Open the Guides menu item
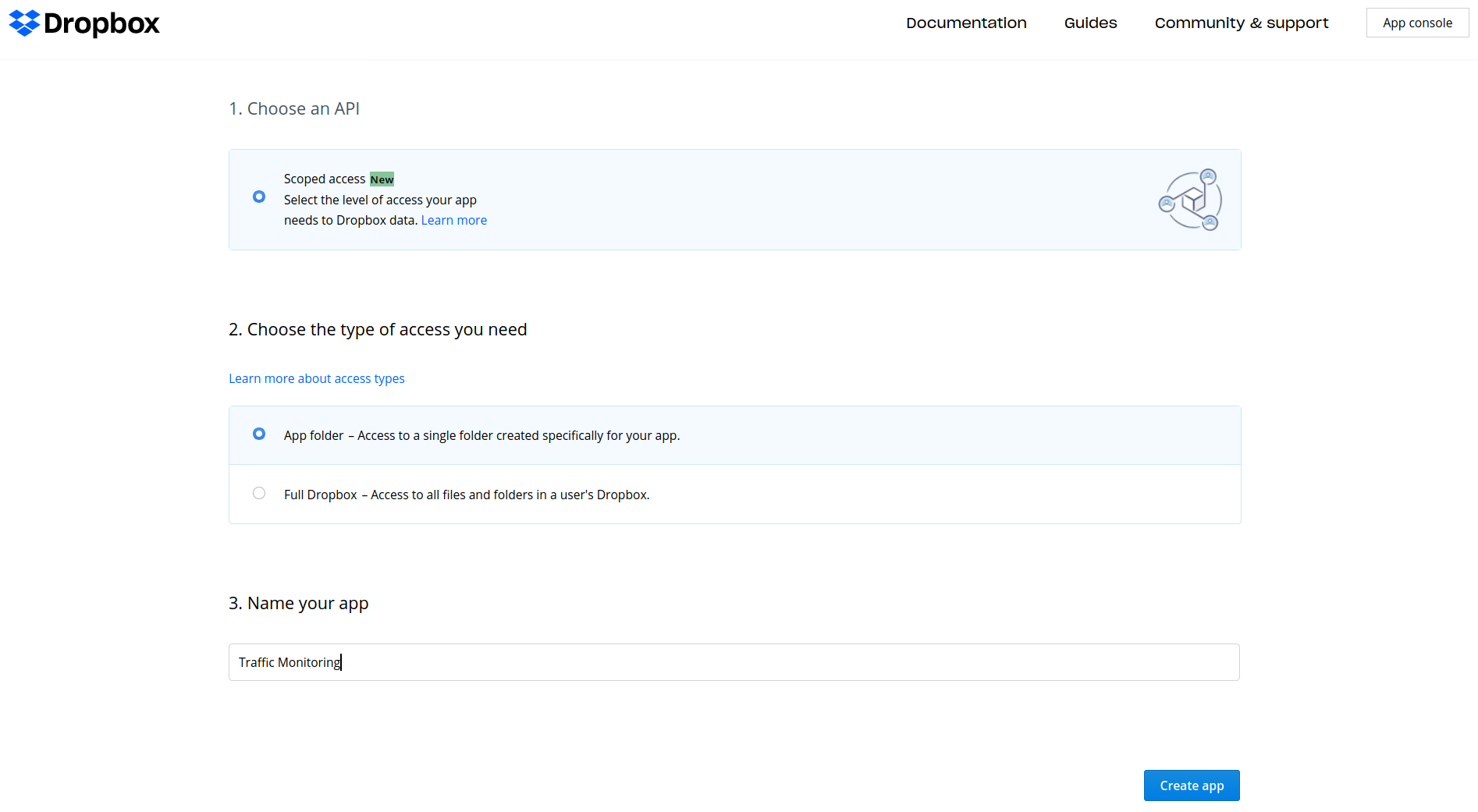 click(1090, 23)
